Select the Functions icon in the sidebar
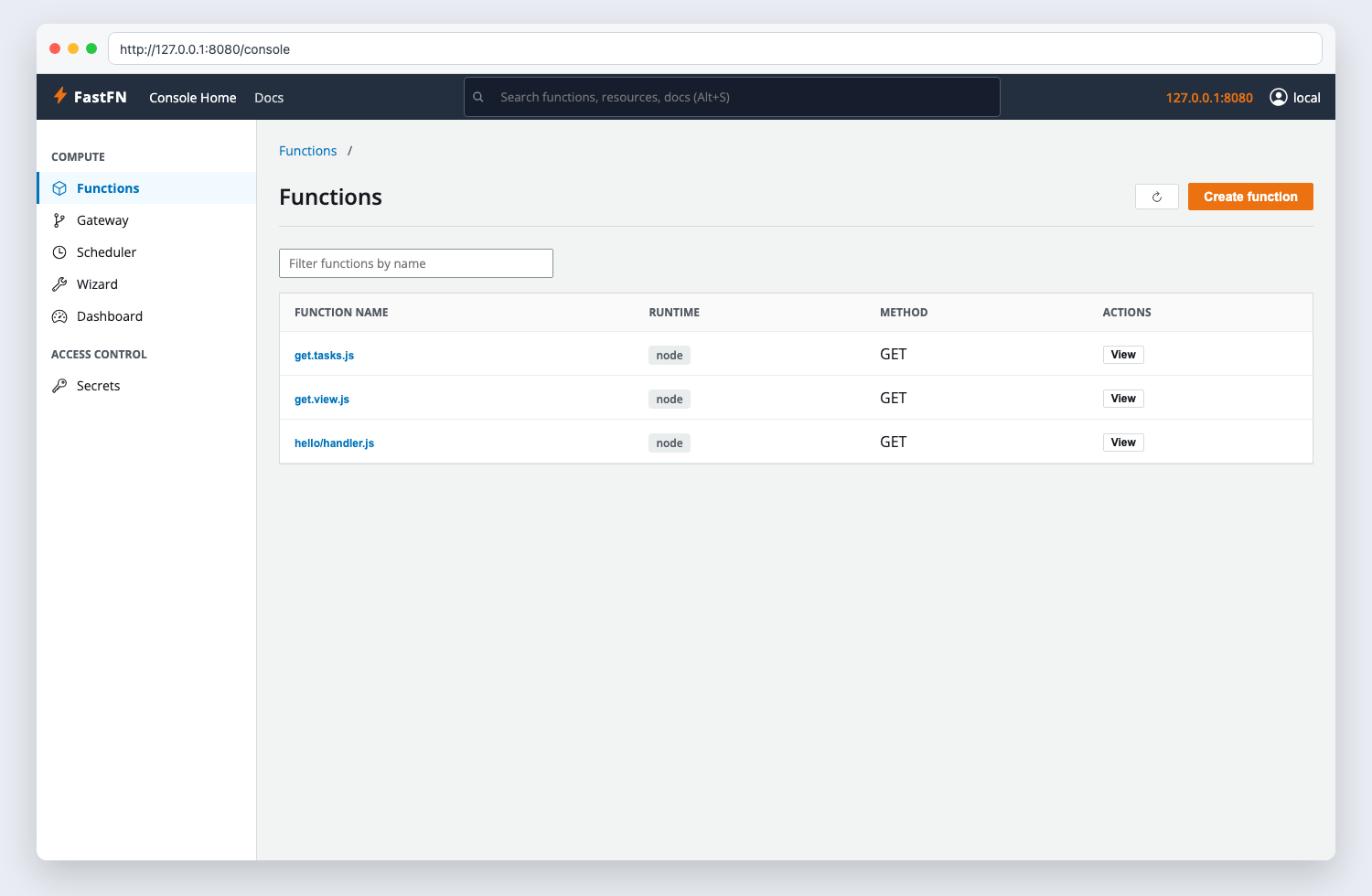1372x896 pixels. coord(59,187)
